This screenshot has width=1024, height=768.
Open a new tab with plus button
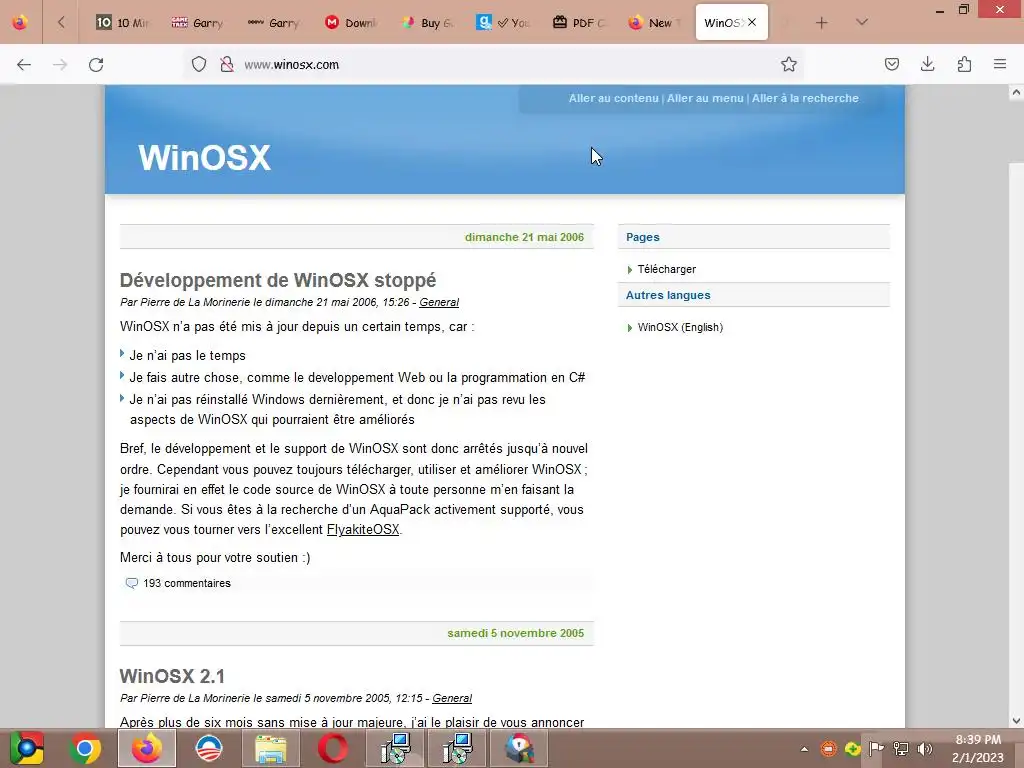(x=822, y=23)
